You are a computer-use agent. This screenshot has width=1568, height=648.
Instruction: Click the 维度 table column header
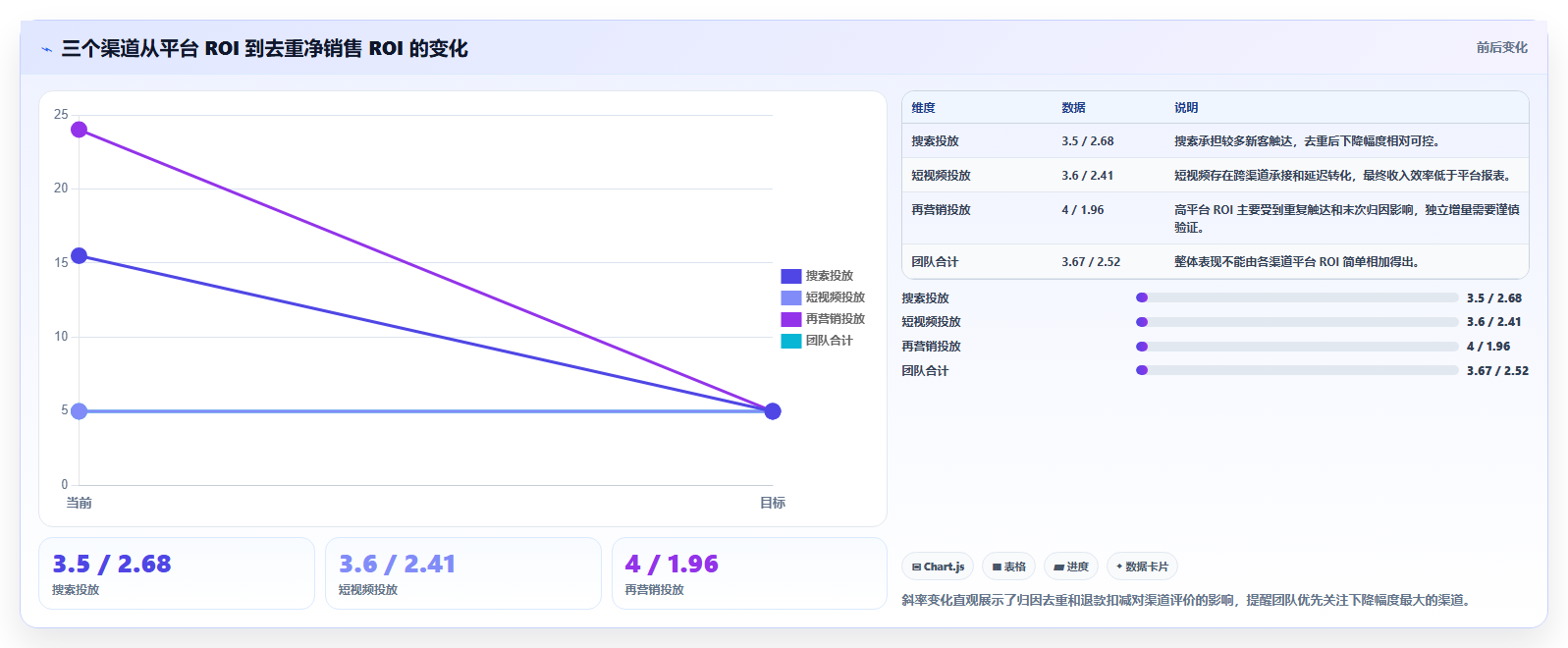923,108
